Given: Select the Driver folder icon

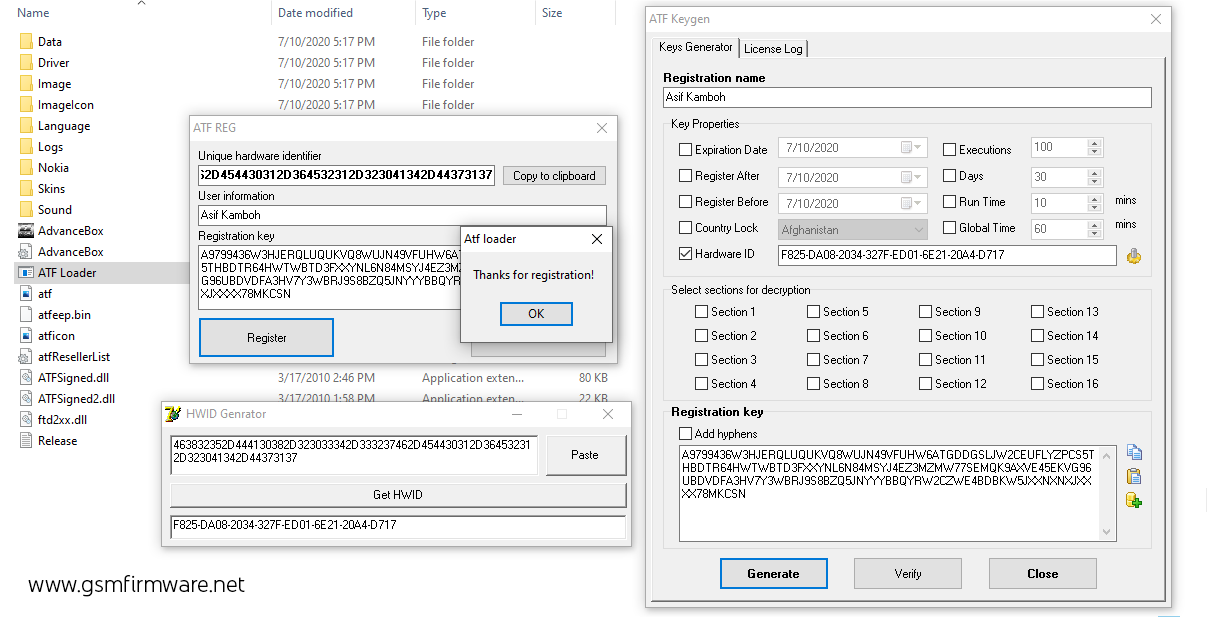Looking at the screenshot, I should click(x=26, y=63).
